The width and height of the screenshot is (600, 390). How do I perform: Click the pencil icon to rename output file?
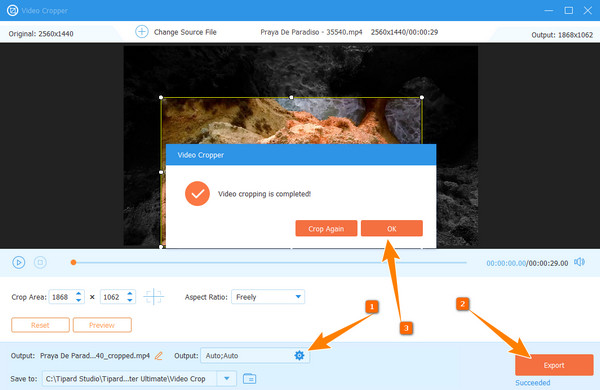tap(158, 356)
